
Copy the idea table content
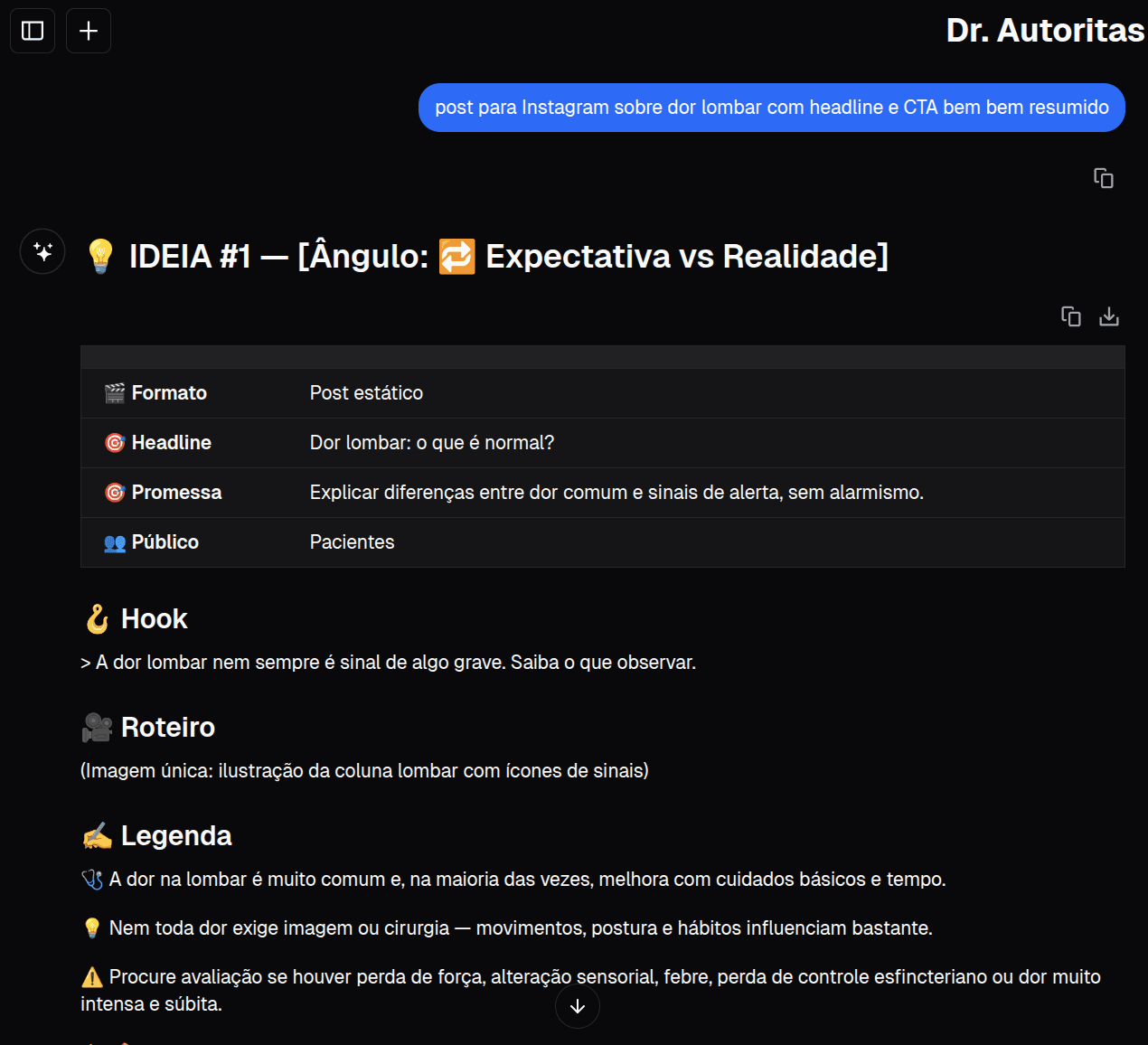point(1070,316)
